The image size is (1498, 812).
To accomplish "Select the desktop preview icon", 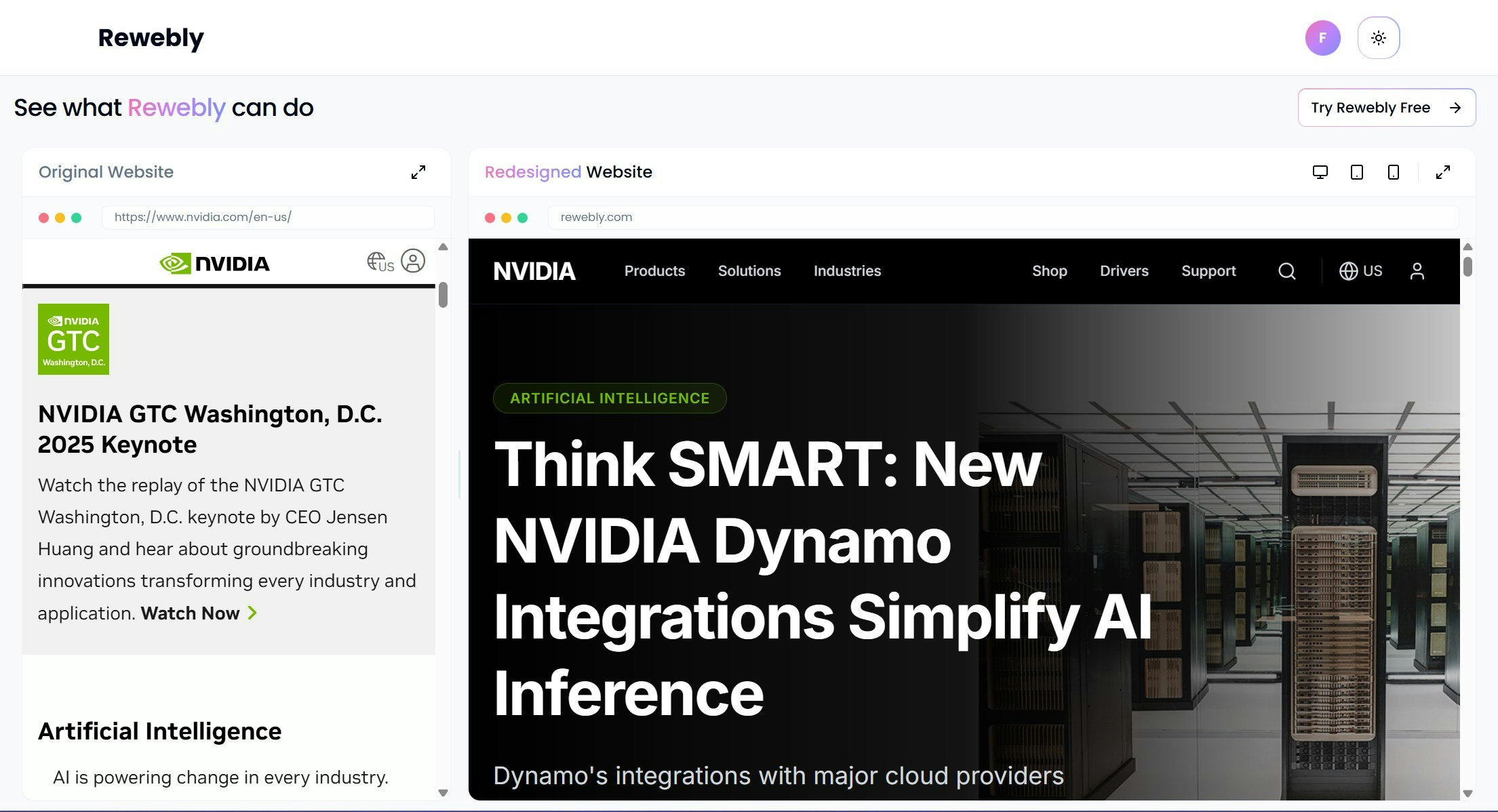I will (x=1320, y=172).
